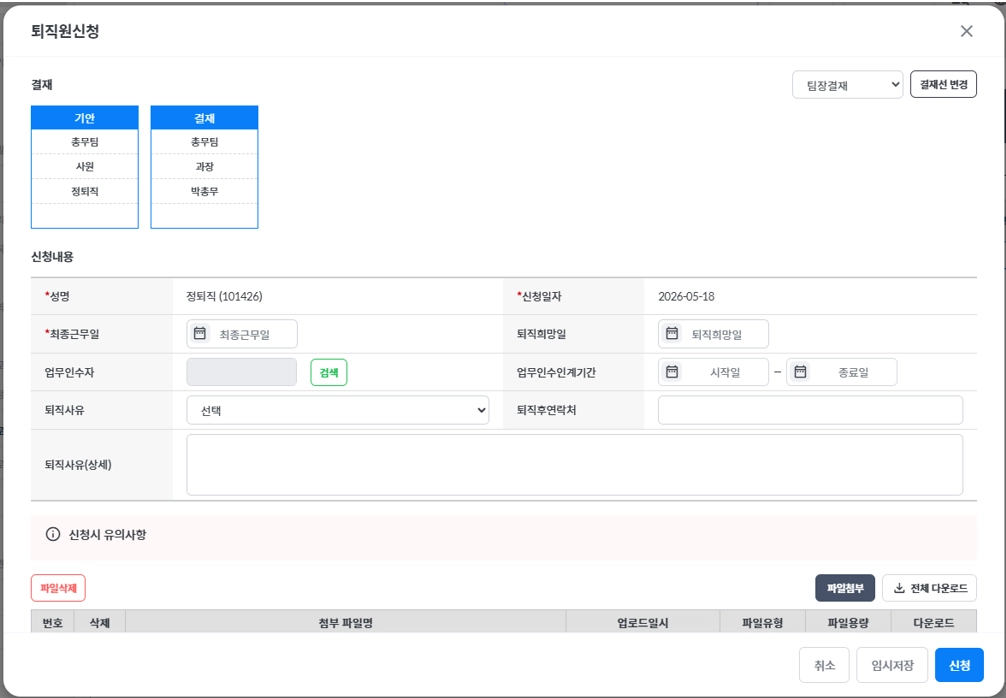Focus the 종료일 date field

pos(842,372)
